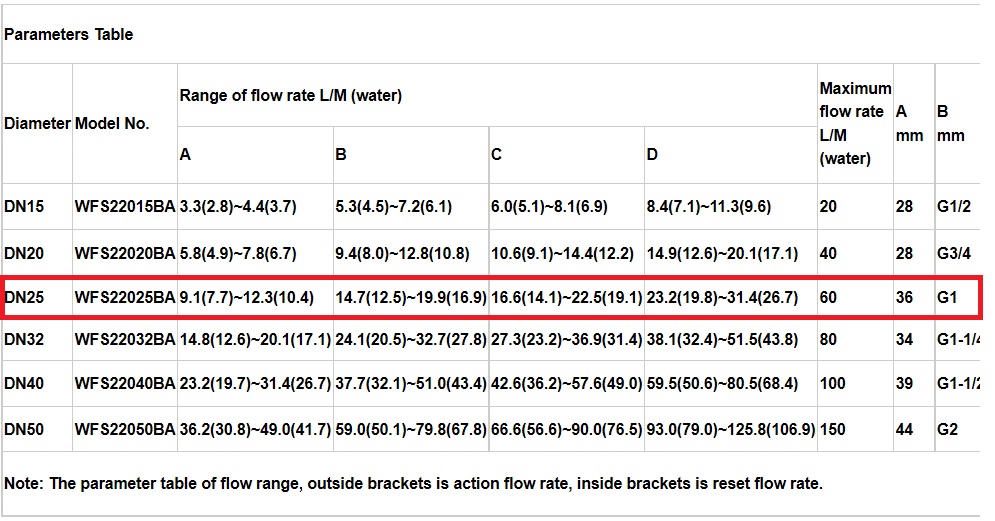Select the Range of flow rate header
The width and height of the screenshot is (995, 521).
point(290,96)
